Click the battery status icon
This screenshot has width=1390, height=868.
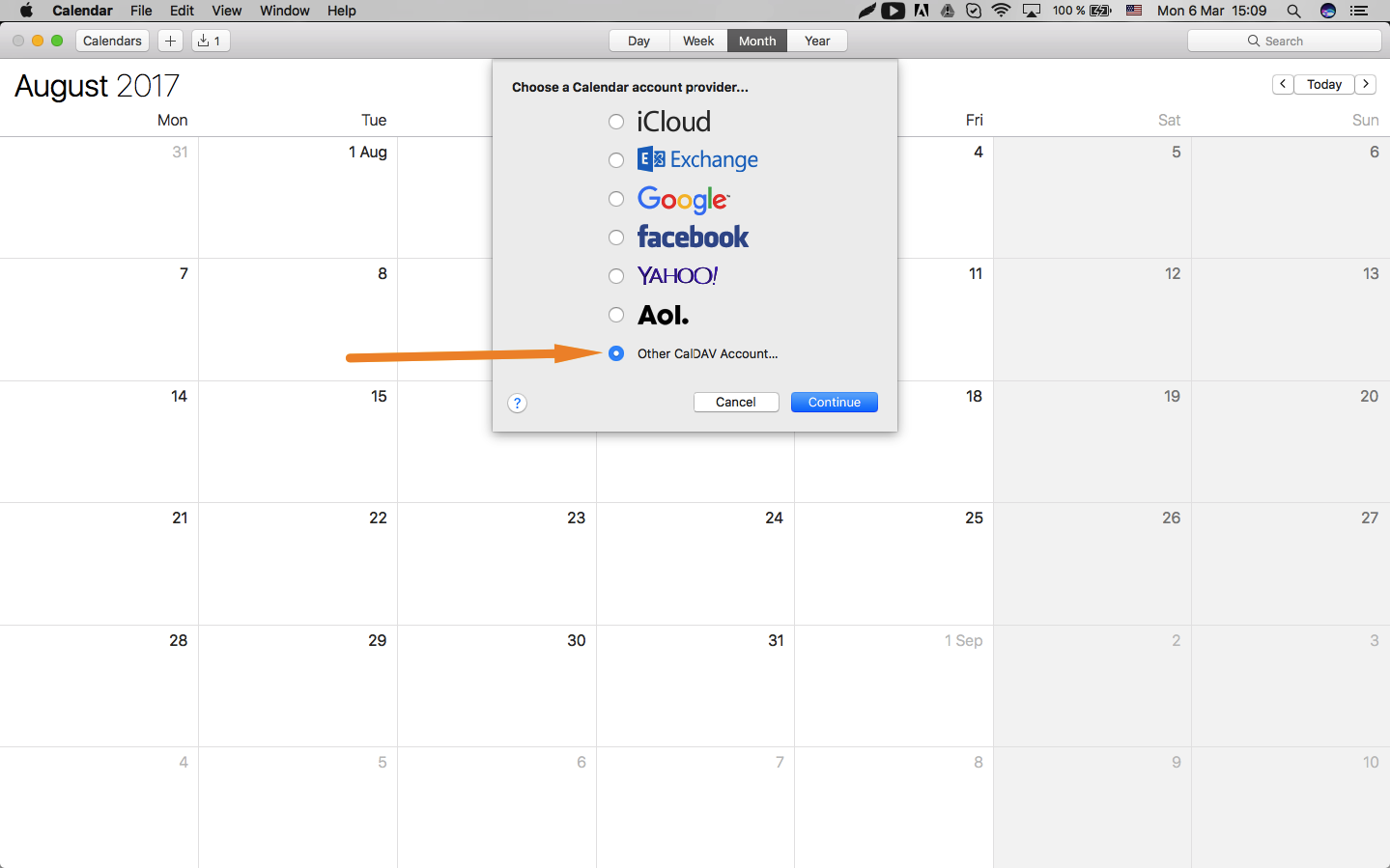click(x=1101, y=11)
